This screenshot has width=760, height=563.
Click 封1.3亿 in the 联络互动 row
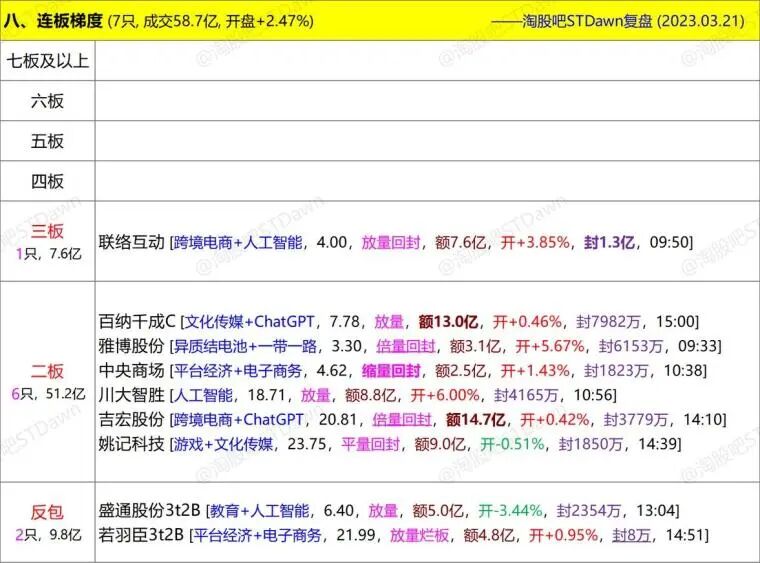(x=609, y=242)
